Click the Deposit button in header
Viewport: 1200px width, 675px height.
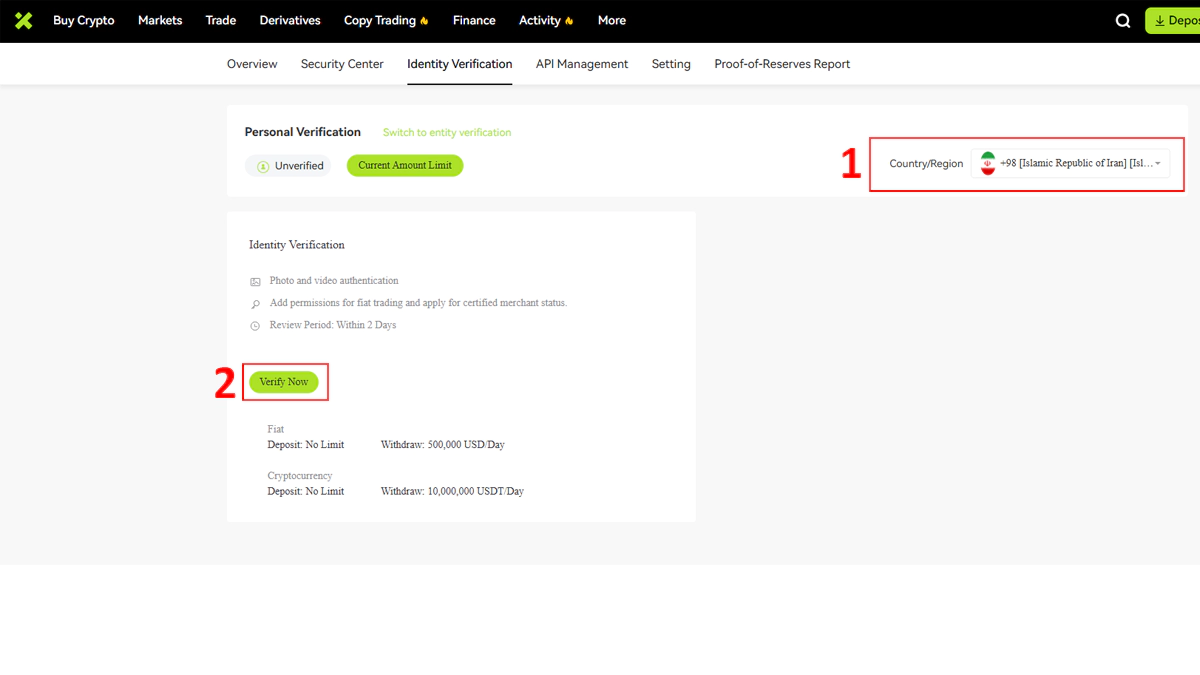[x=1175, y=21]
